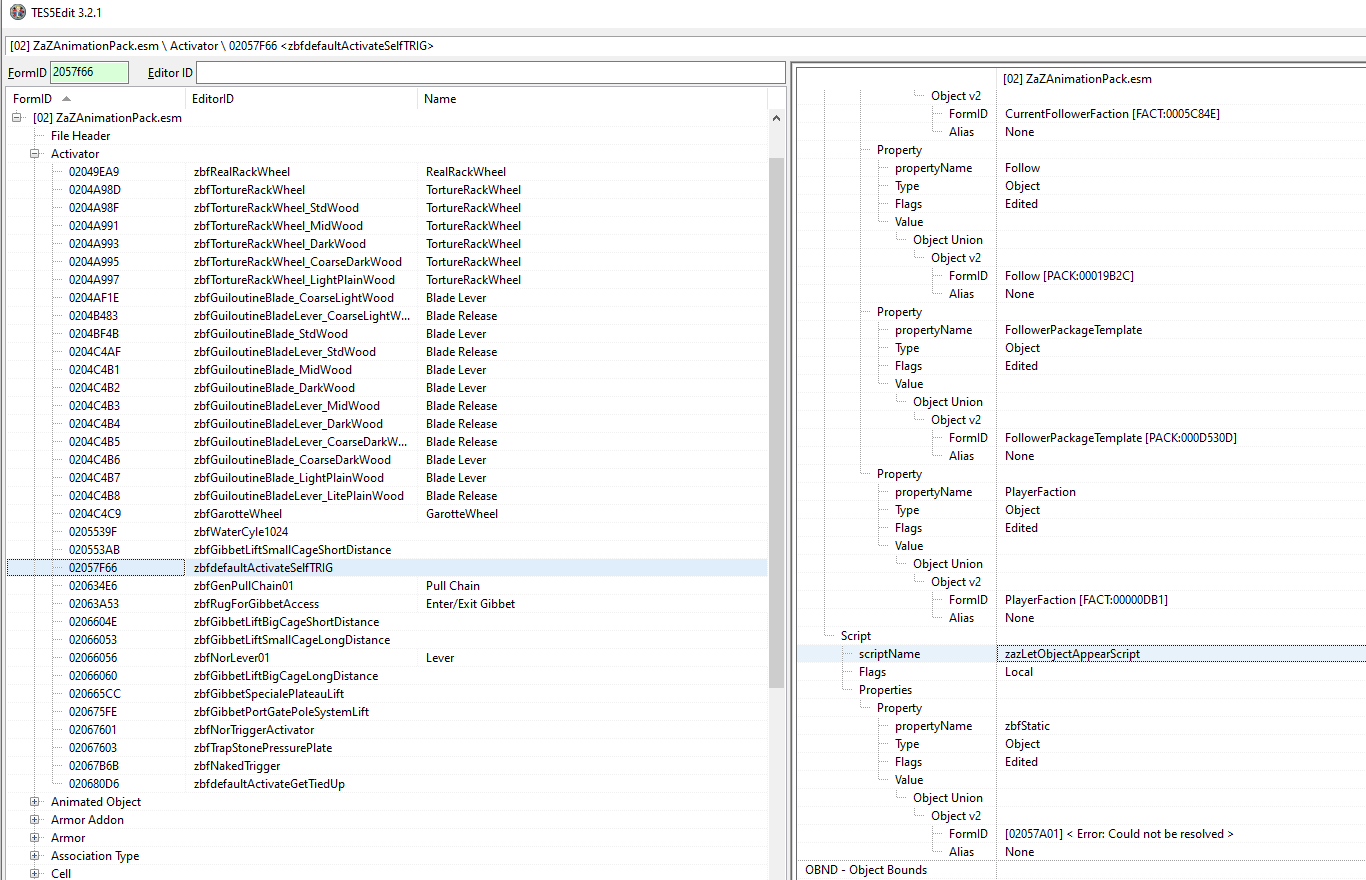Click the FollowerPackageTemplate propertyName value

[1073, 330]
